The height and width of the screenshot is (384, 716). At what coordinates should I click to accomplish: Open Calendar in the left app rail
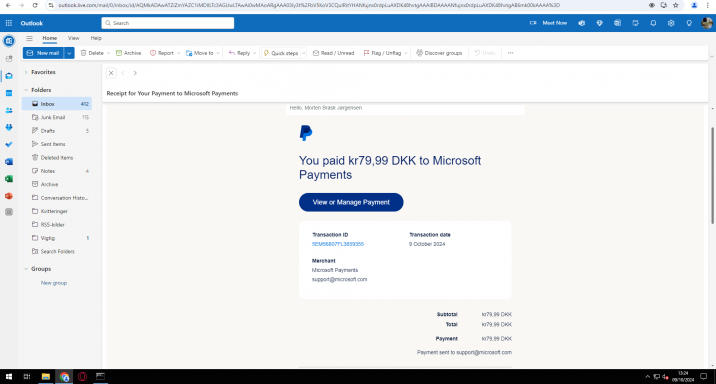(x=9, y=93)
